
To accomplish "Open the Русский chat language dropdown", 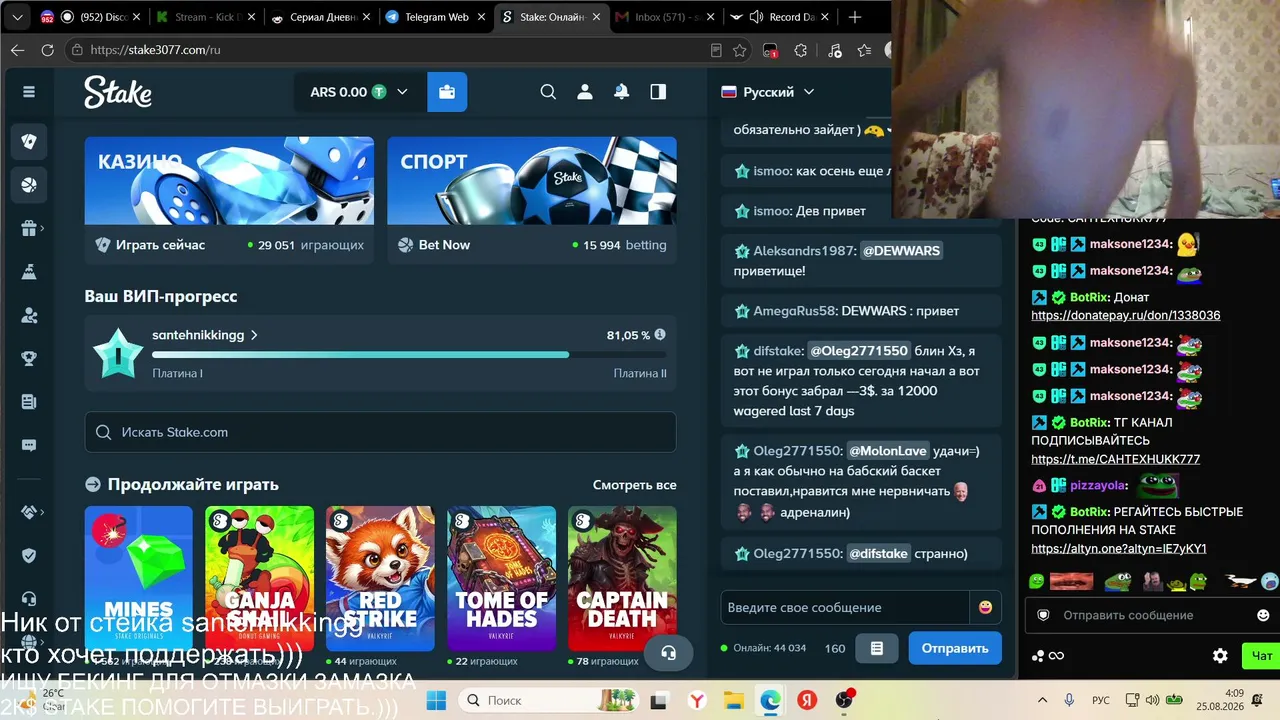I will pos(768,92).
